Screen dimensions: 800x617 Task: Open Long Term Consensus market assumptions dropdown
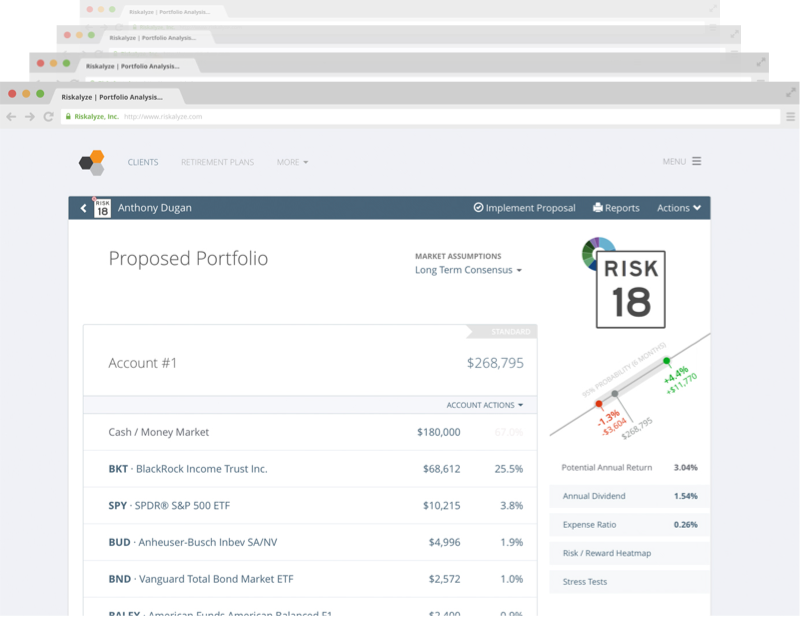pos(468,270)
